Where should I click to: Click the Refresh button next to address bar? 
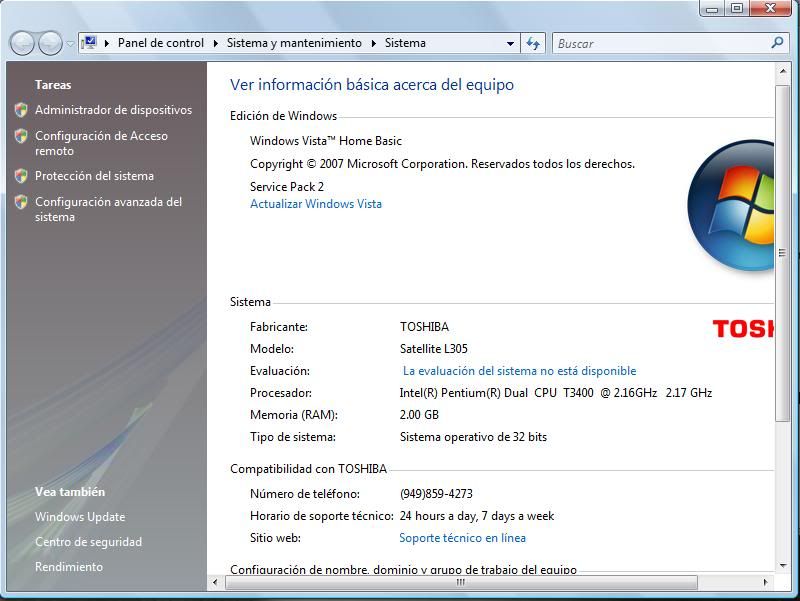point(533,43)
